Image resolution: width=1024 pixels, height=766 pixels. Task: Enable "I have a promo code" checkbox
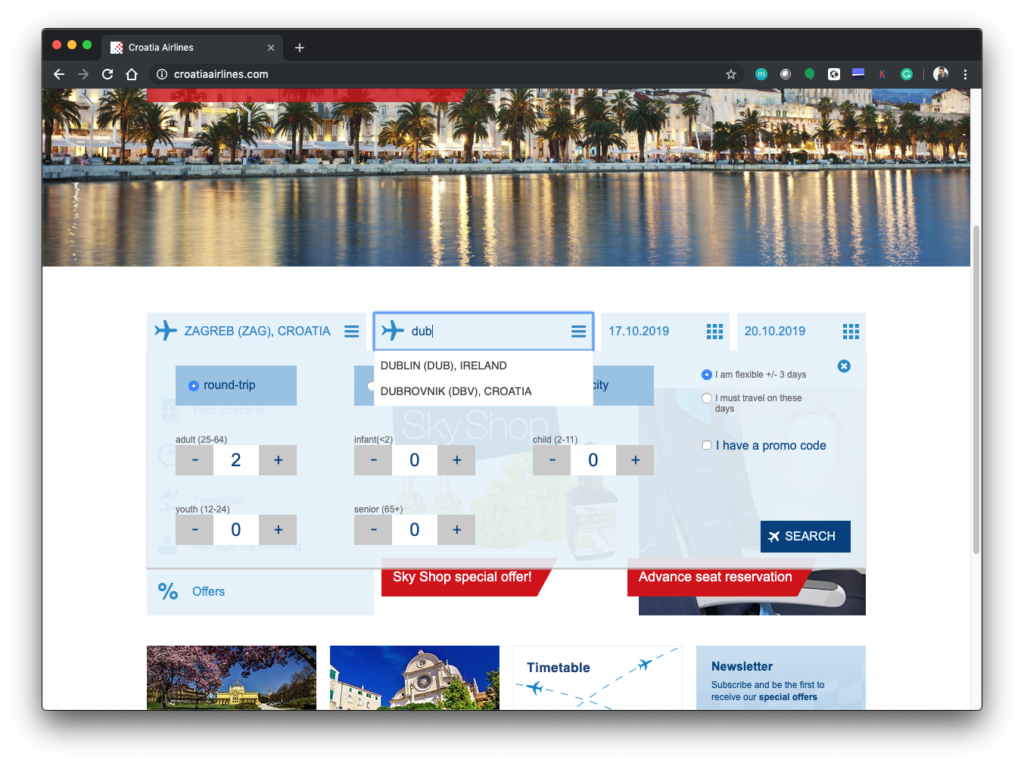(x=707, y=445)
